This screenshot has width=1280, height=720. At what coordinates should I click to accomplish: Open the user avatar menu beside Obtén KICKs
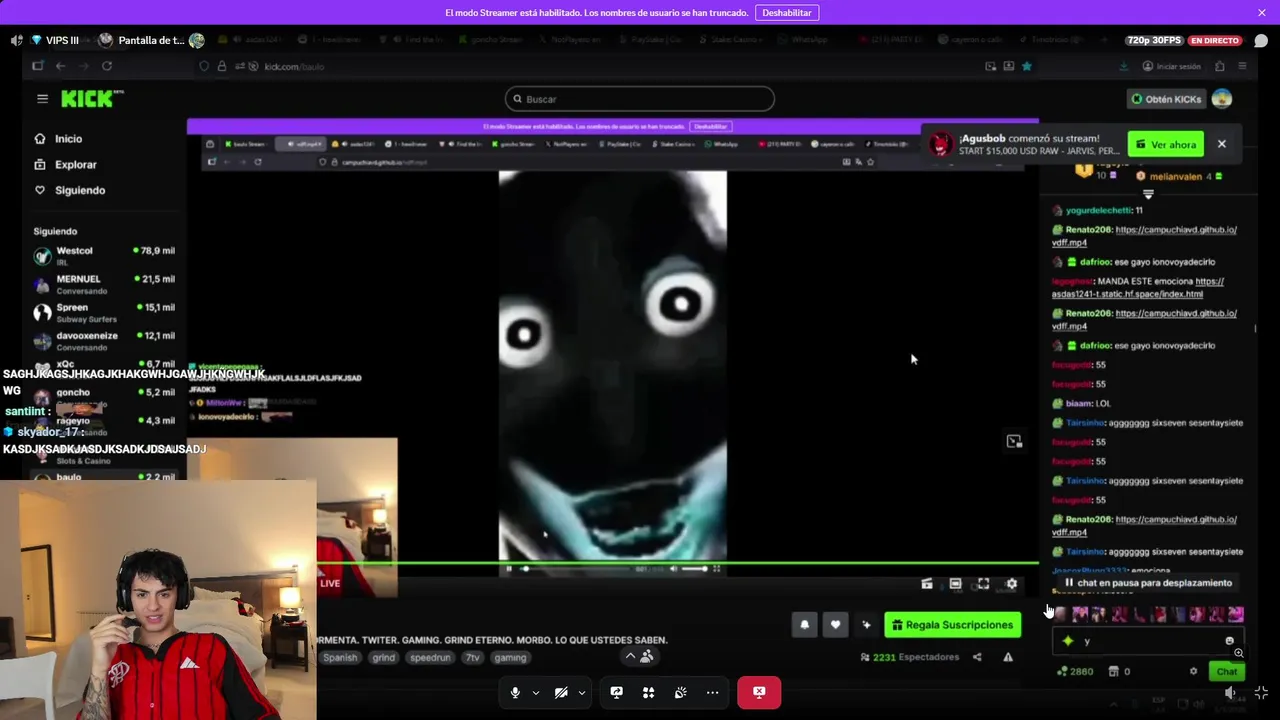(1221, 99)
